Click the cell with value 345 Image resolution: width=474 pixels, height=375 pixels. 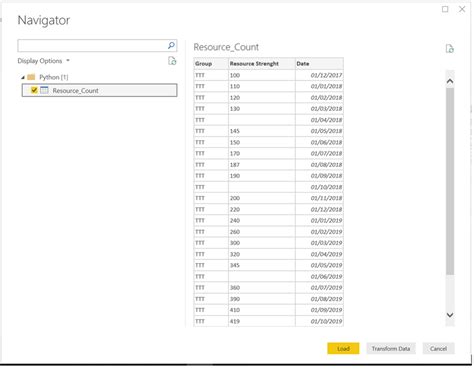pyautogui.click(x=262, y=265)
